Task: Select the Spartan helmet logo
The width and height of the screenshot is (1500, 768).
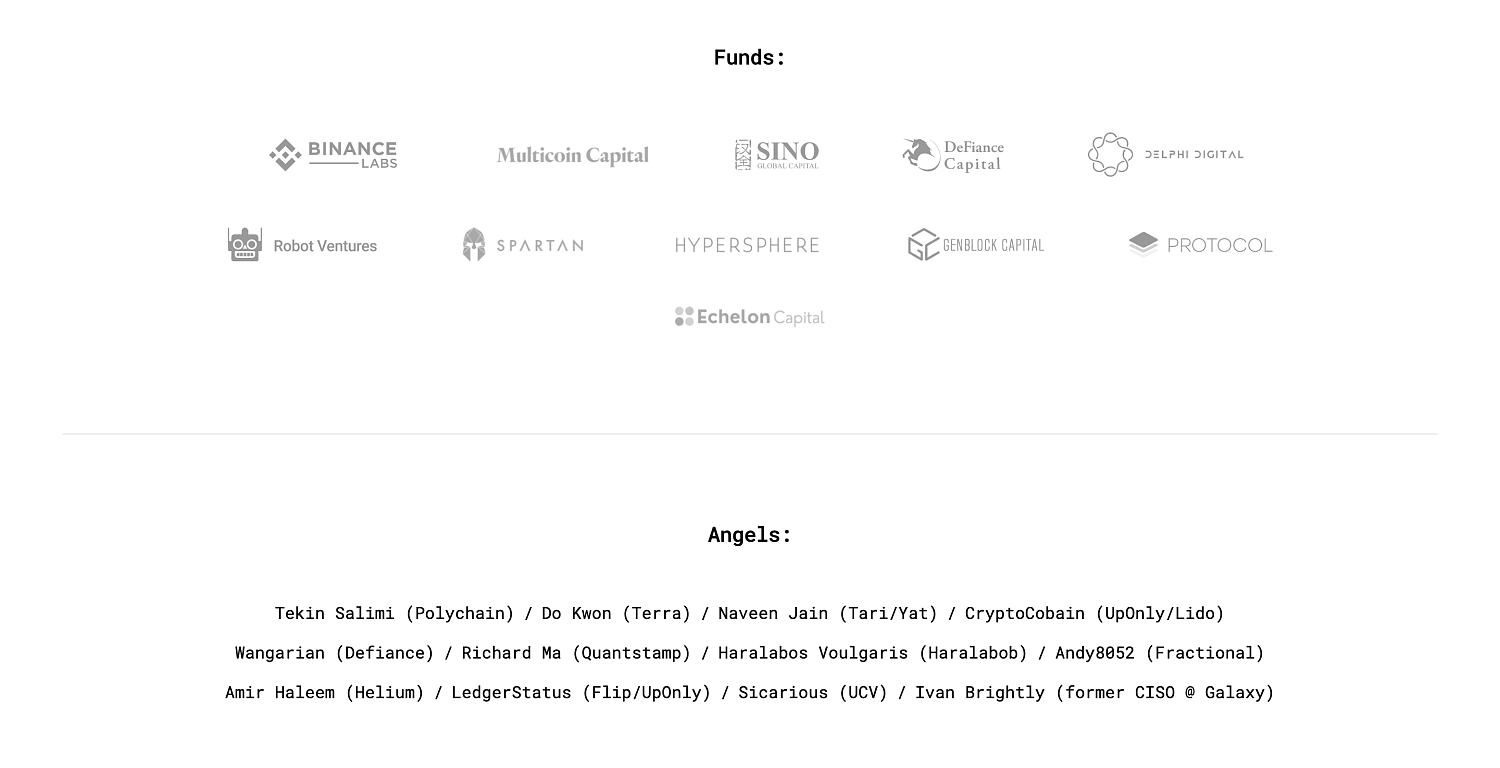Action: pos(523,245)
